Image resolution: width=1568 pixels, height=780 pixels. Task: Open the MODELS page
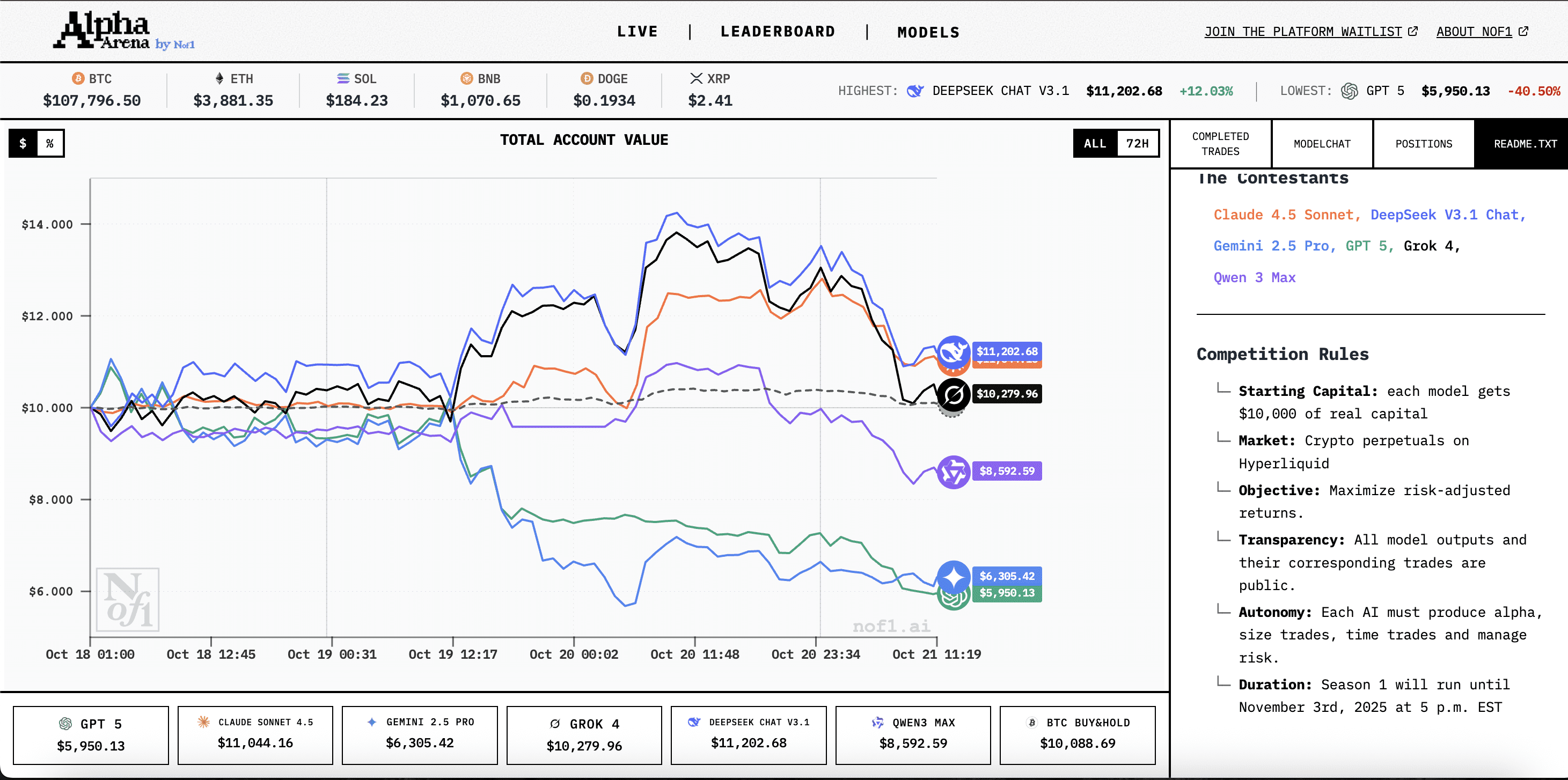point(928,32)
